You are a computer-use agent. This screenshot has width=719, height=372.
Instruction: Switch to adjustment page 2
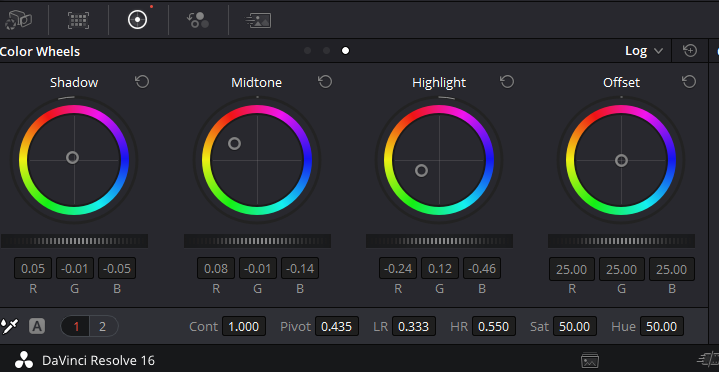click(x=103, y=327)
